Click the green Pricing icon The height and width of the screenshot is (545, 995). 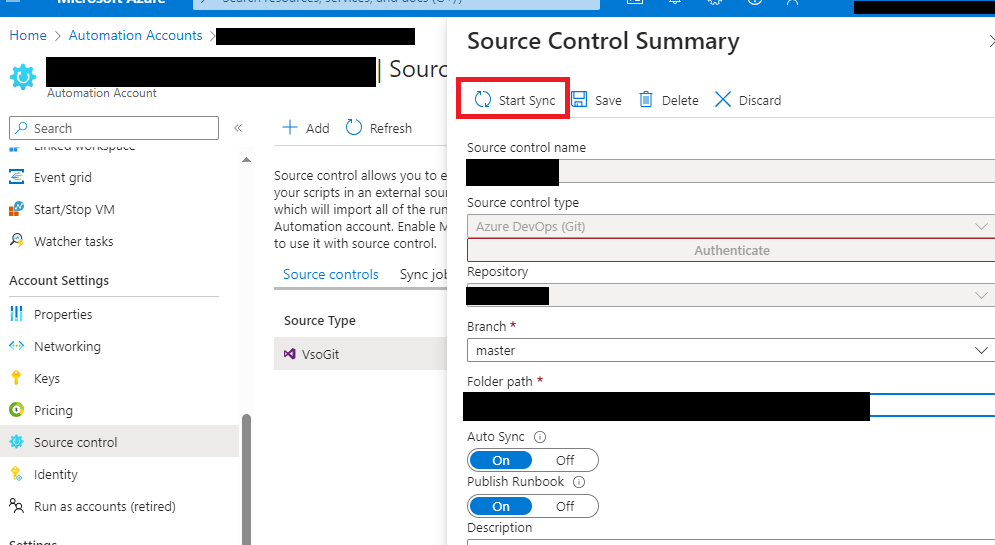click(x=16, y=410)
